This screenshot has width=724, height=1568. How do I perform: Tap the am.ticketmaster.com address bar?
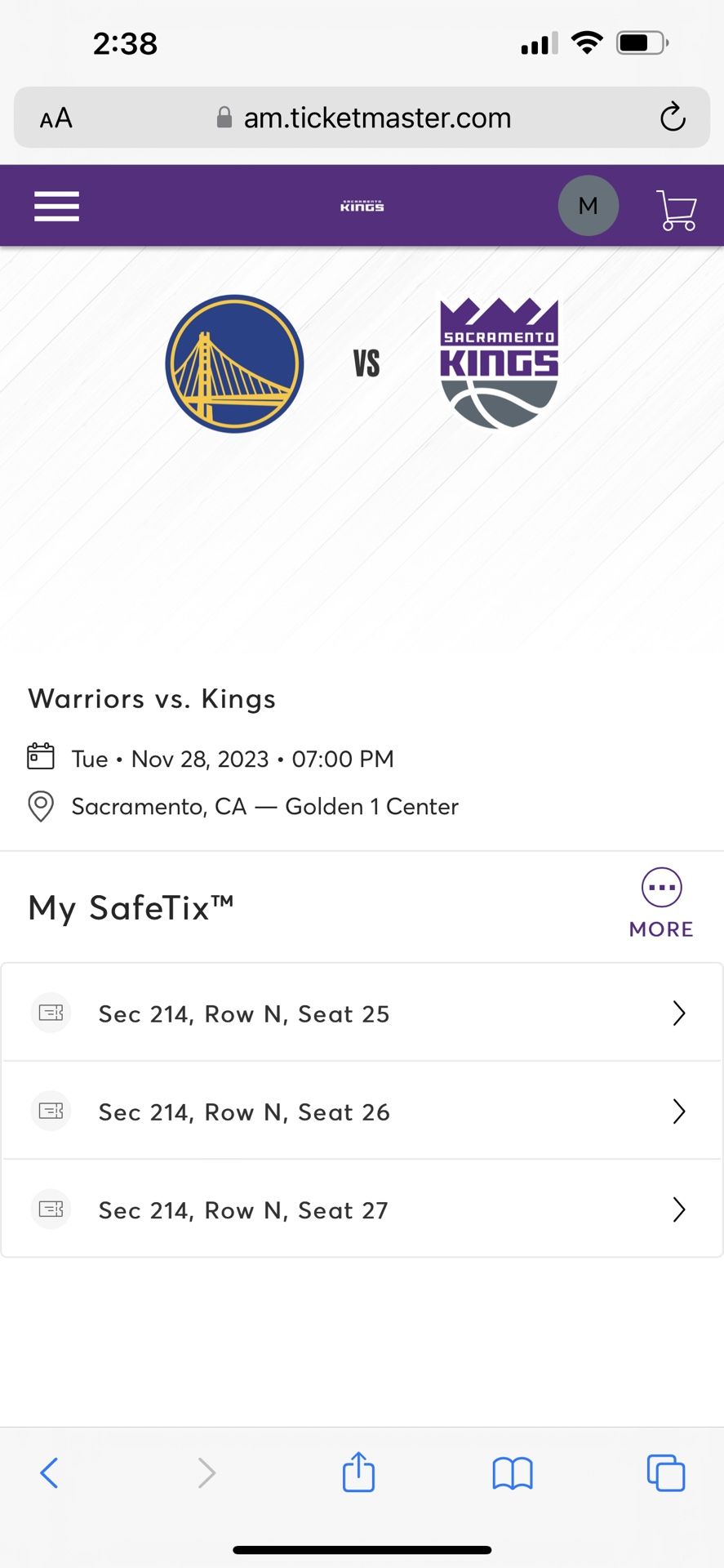(x=376, y=118)
